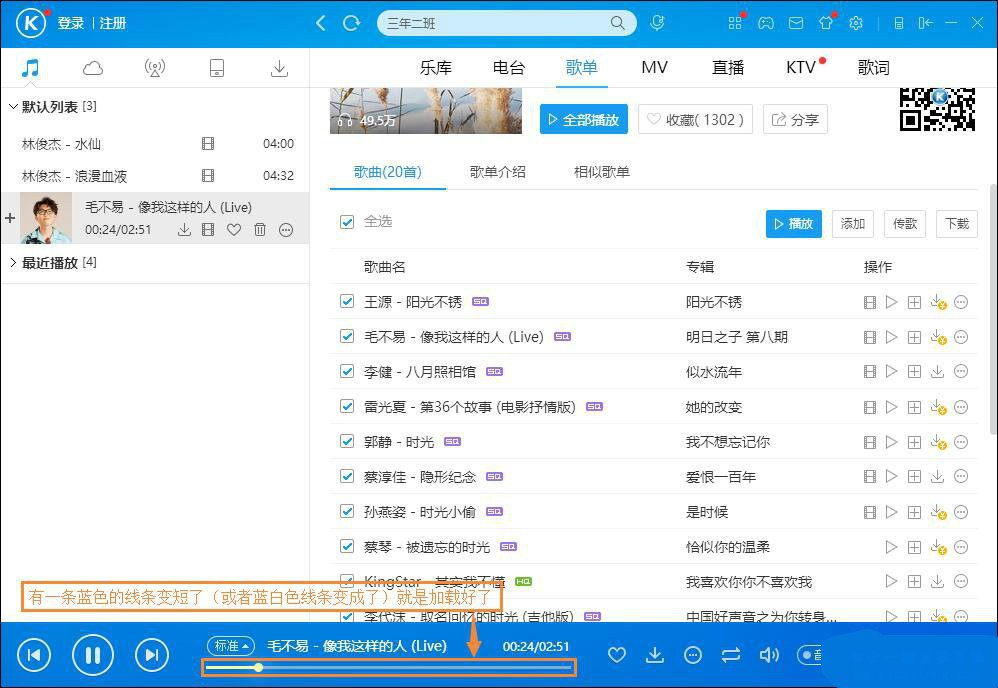This screenshot has width=998, height=688.
Task: Click the heart icon to favorite current song
Action: 617,655
